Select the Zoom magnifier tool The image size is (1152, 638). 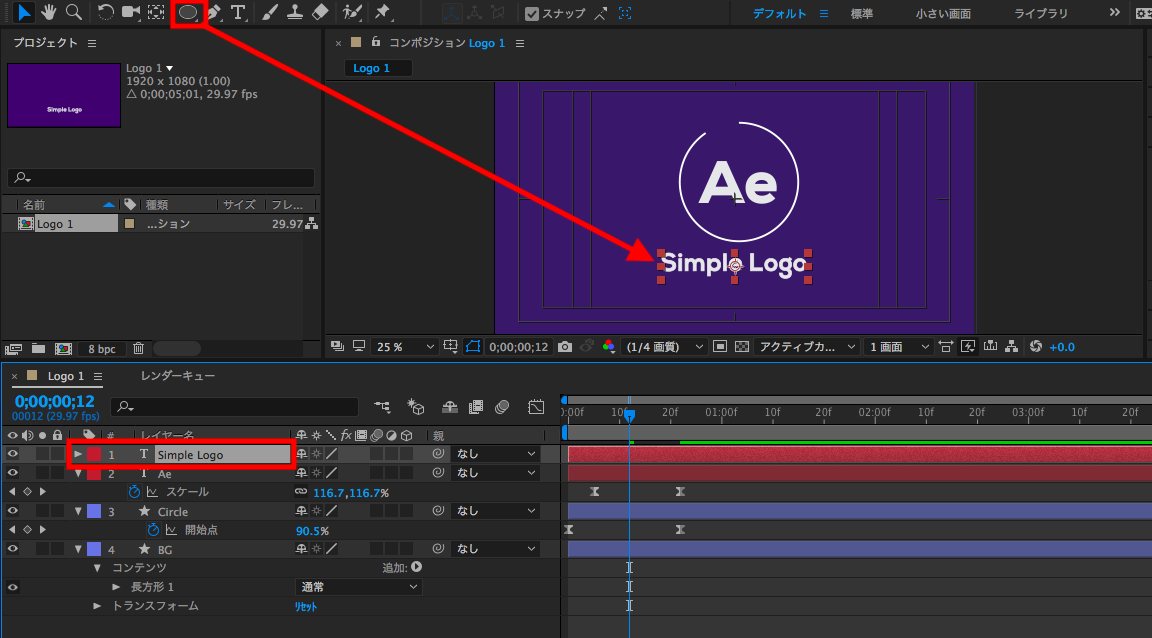pos(73,12)
